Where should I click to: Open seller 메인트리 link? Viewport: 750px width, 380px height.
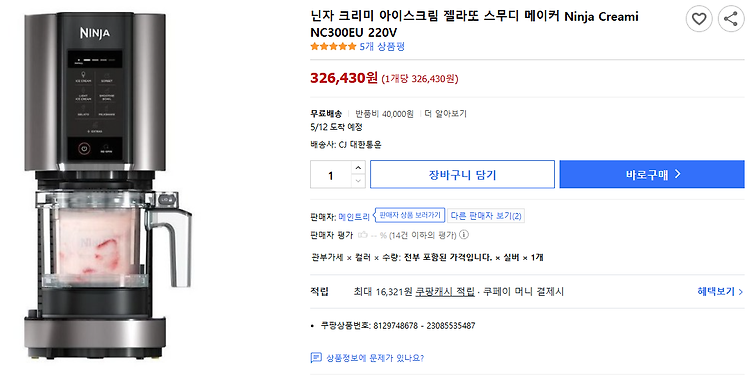[354, 217]
